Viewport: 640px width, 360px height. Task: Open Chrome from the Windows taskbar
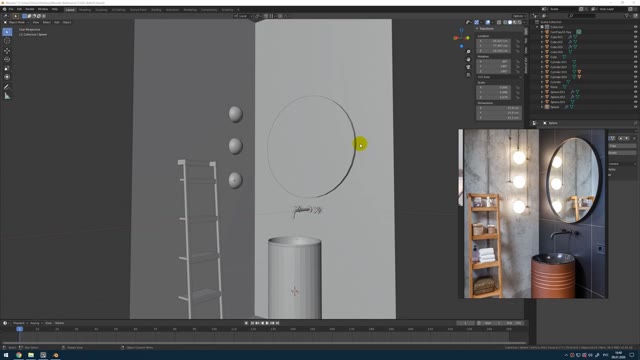[19, 355]
